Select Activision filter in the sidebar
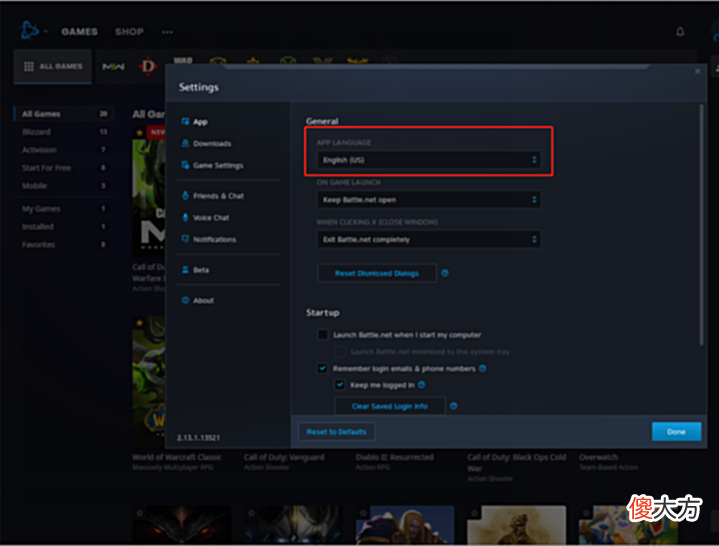This screenshot has width=719, height=546. tap(64, 150)
